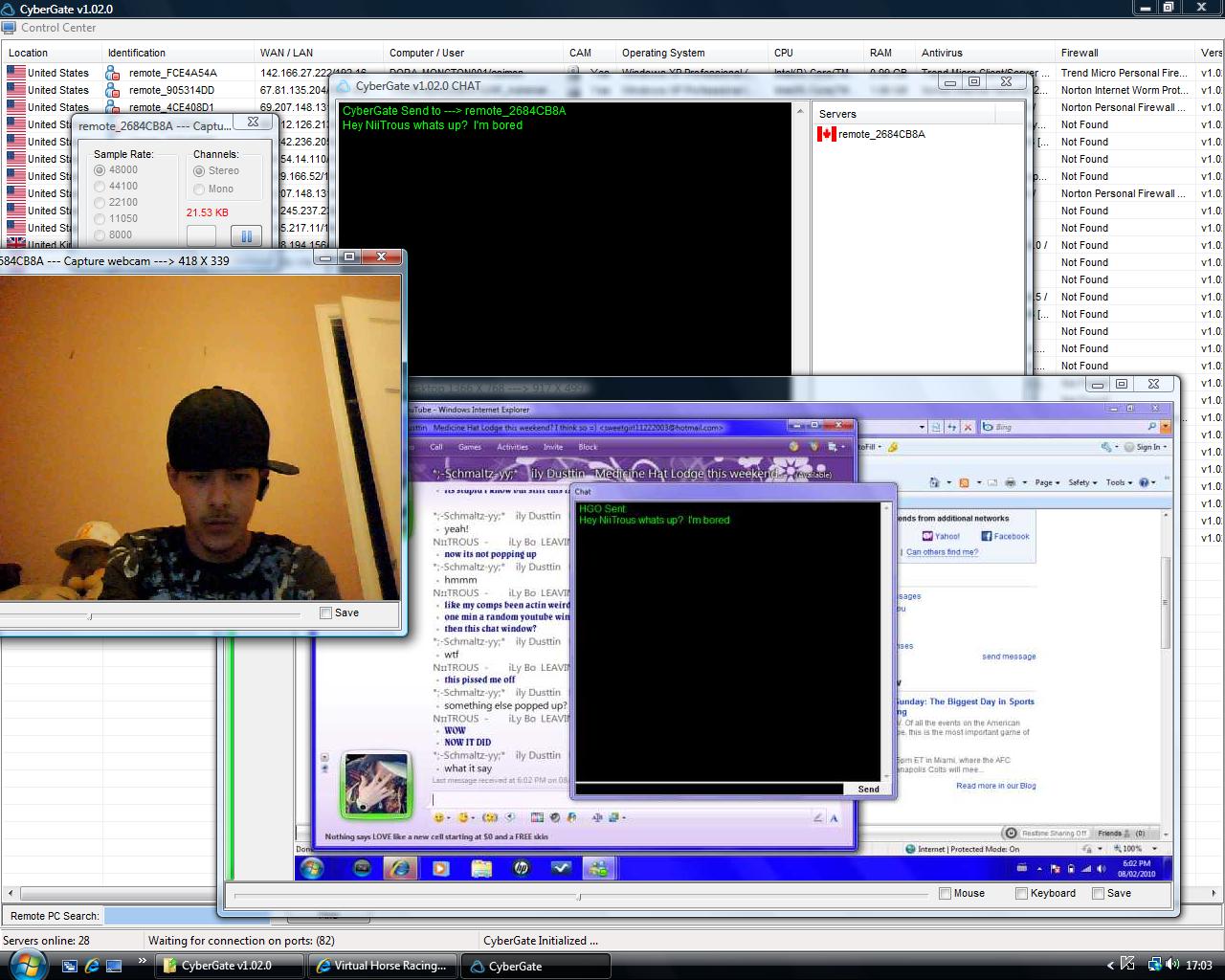Click the US flag in the remote_FCE4A54A row
The image size is (1225, 980).
[x=16, y=73]
